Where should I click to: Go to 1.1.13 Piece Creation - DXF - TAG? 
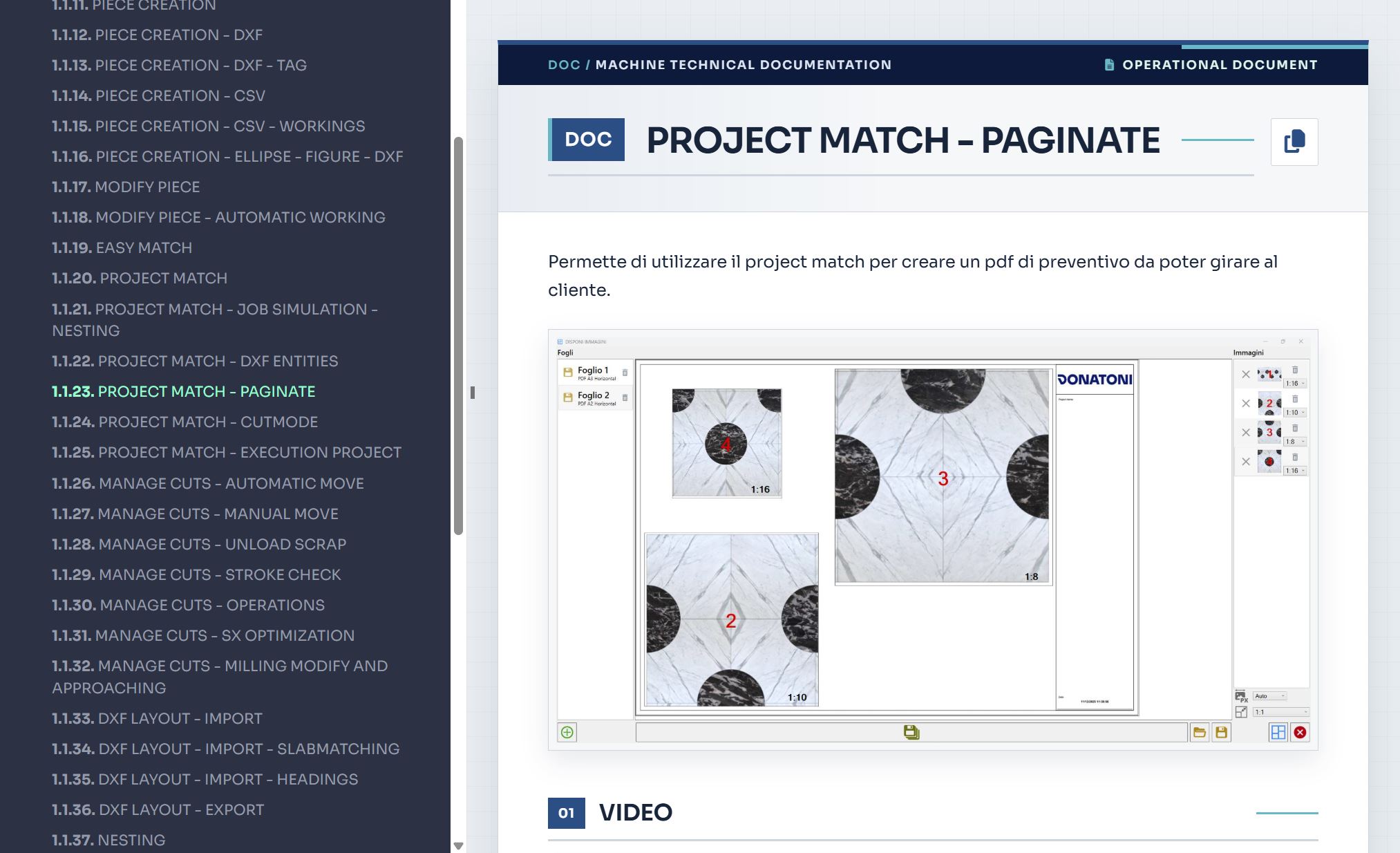[180, 65]
